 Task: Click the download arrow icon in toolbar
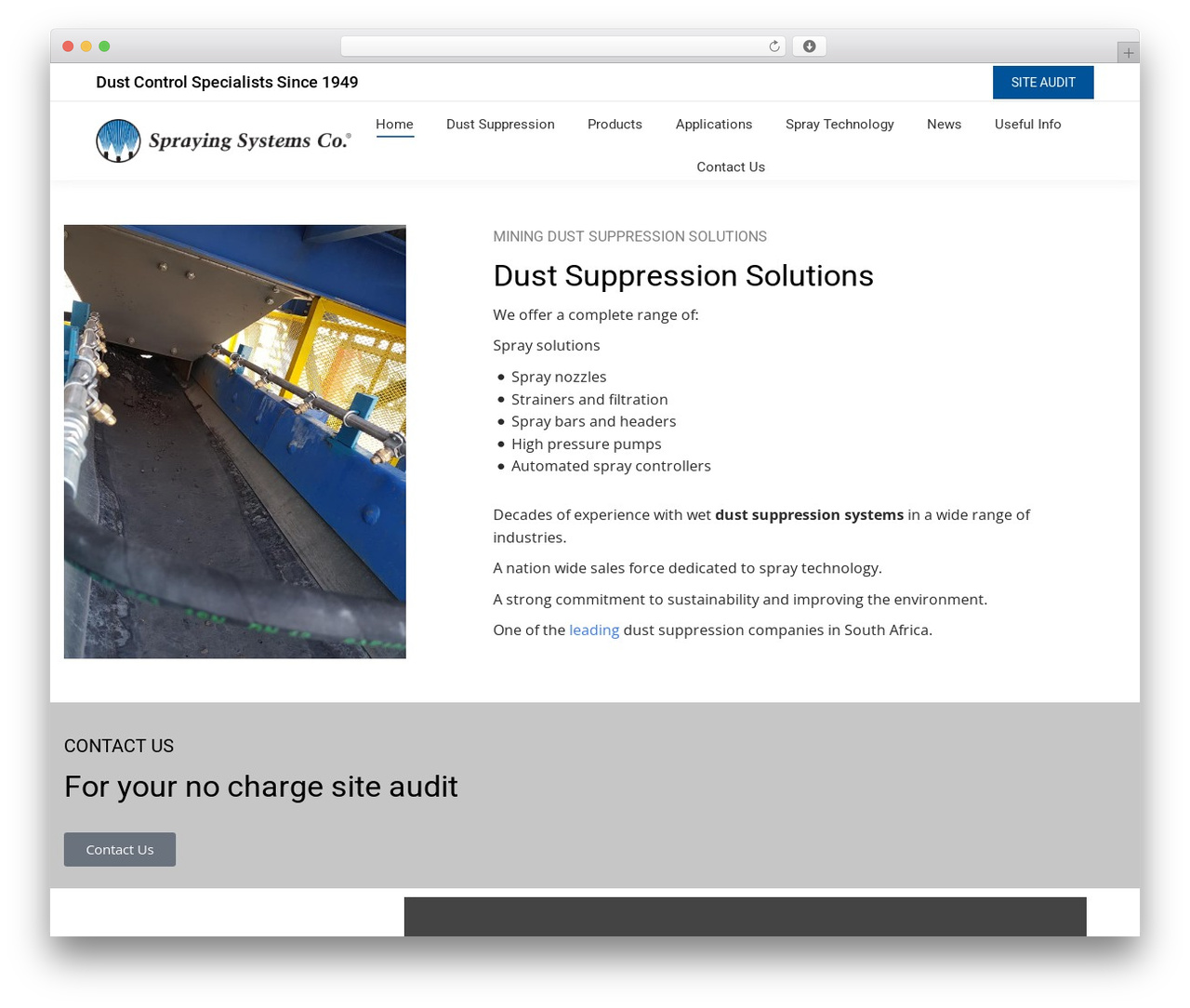tap(809, 46)
